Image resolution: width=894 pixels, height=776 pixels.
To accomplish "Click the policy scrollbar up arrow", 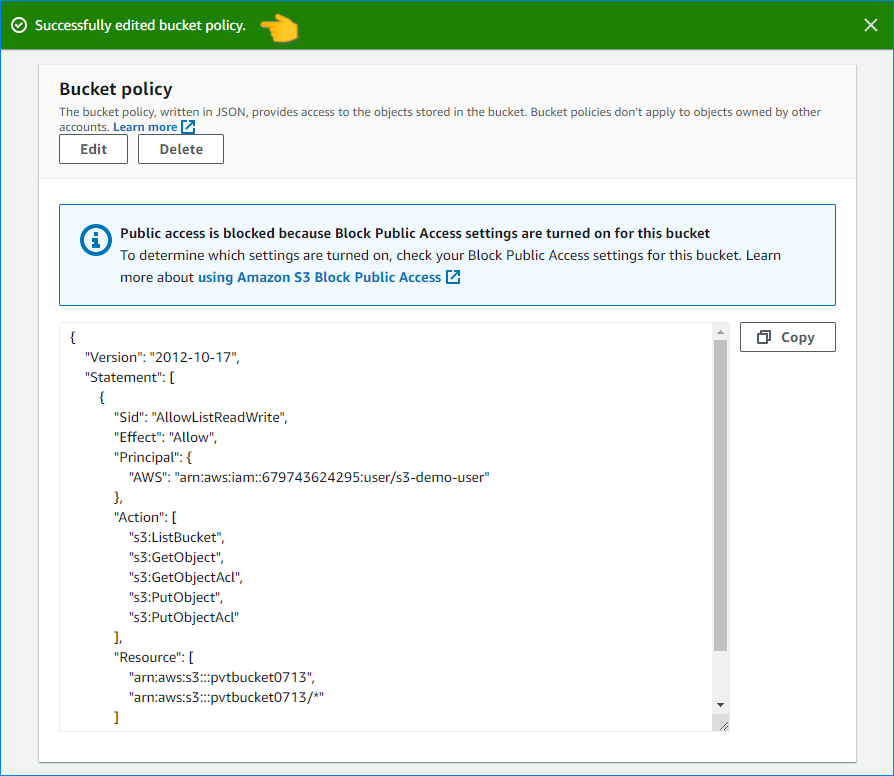I will coord(720,332).
